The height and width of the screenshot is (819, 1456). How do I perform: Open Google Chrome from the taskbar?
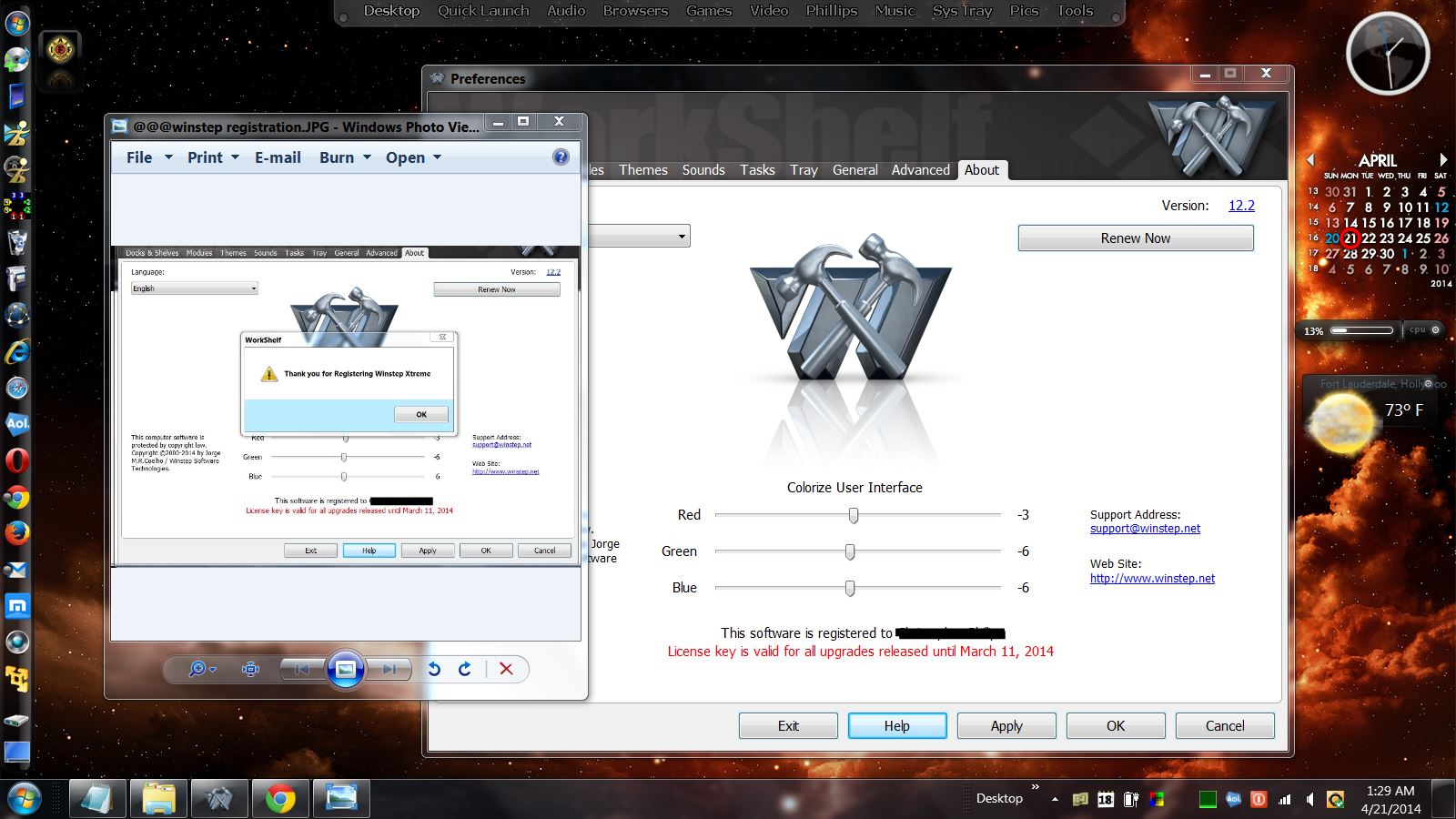280,799
